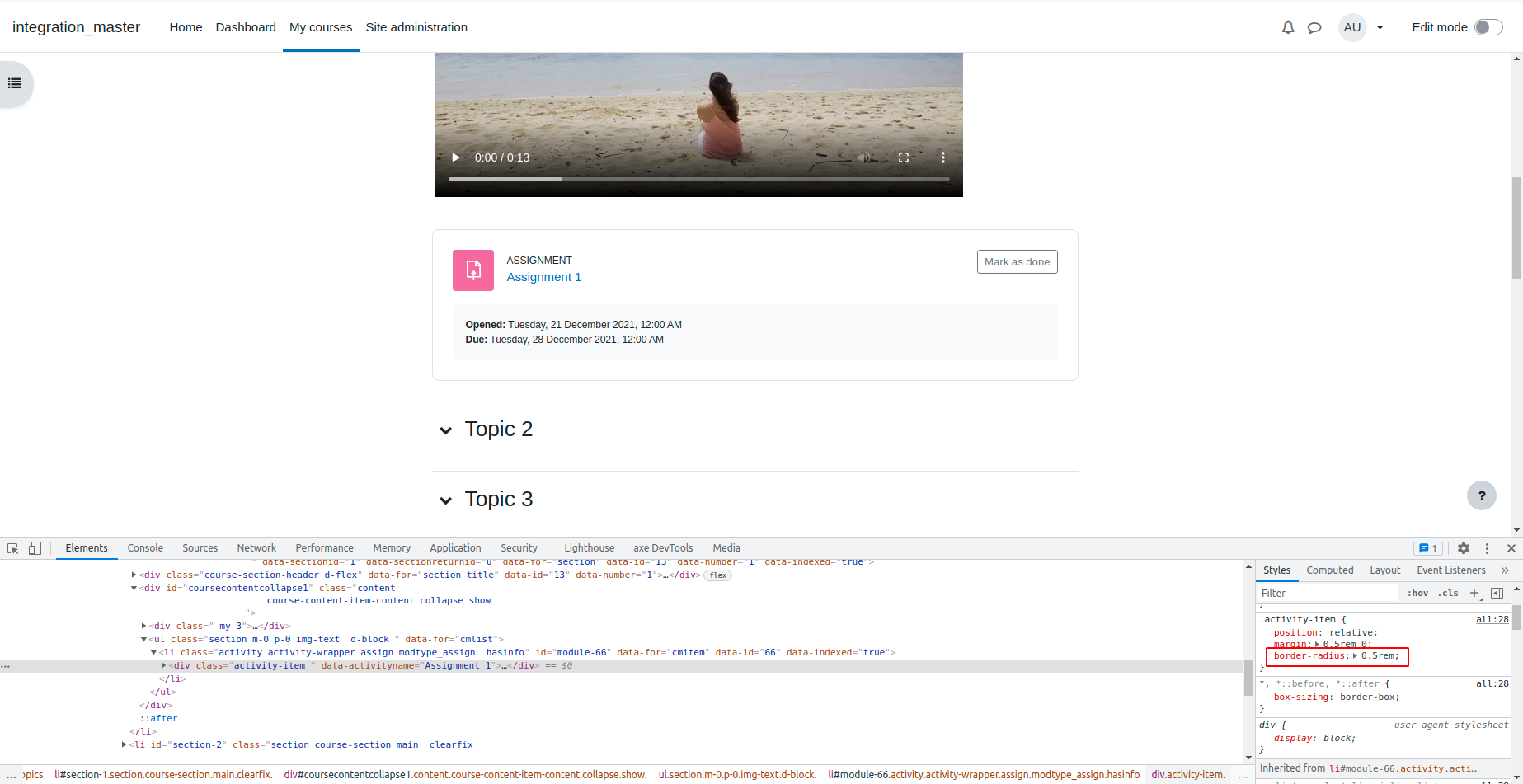Image resolution: width=1523 pixels, height=784 pixels.
Task: Switch to the Layout pane
Action: pyautogui.click(x=1385, y=570)
